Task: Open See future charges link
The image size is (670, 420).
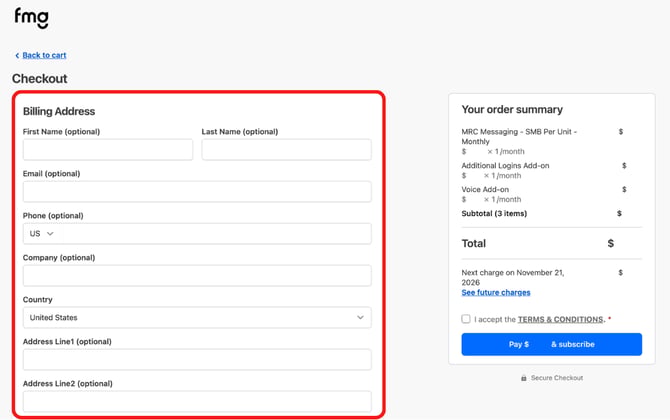Action: click(496, 292)
